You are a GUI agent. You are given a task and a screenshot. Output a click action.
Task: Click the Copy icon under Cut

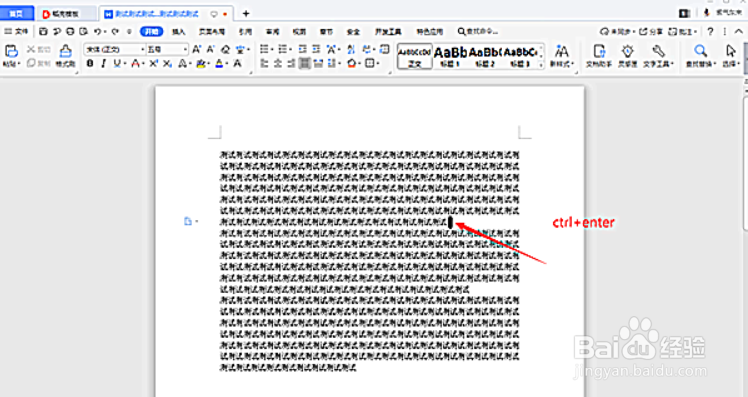click(31, 63)
